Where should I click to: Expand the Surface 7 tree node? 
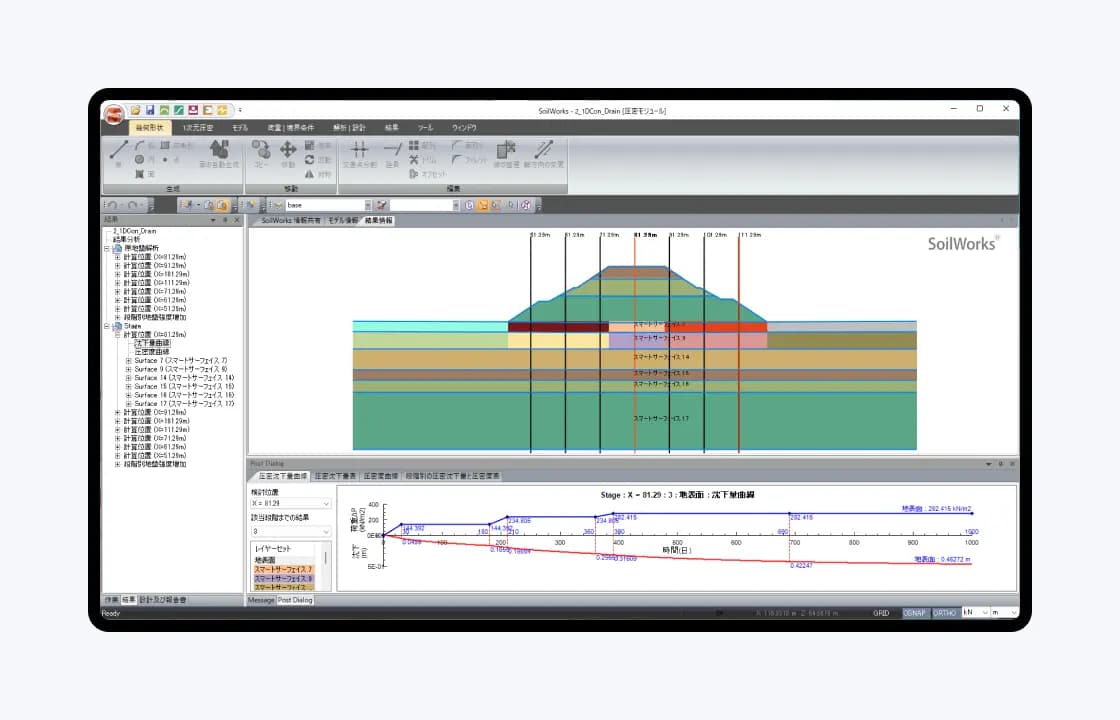(129, 361)
